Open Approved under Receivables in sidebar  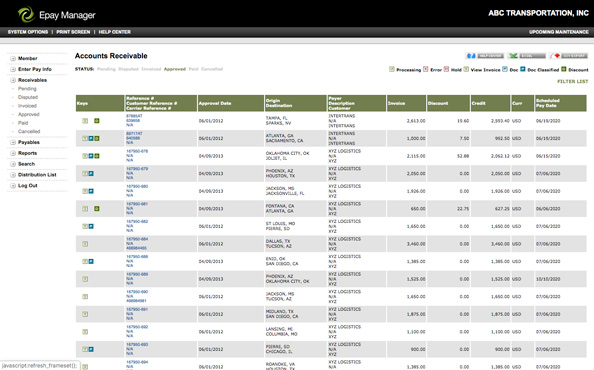tap(29, 114)
